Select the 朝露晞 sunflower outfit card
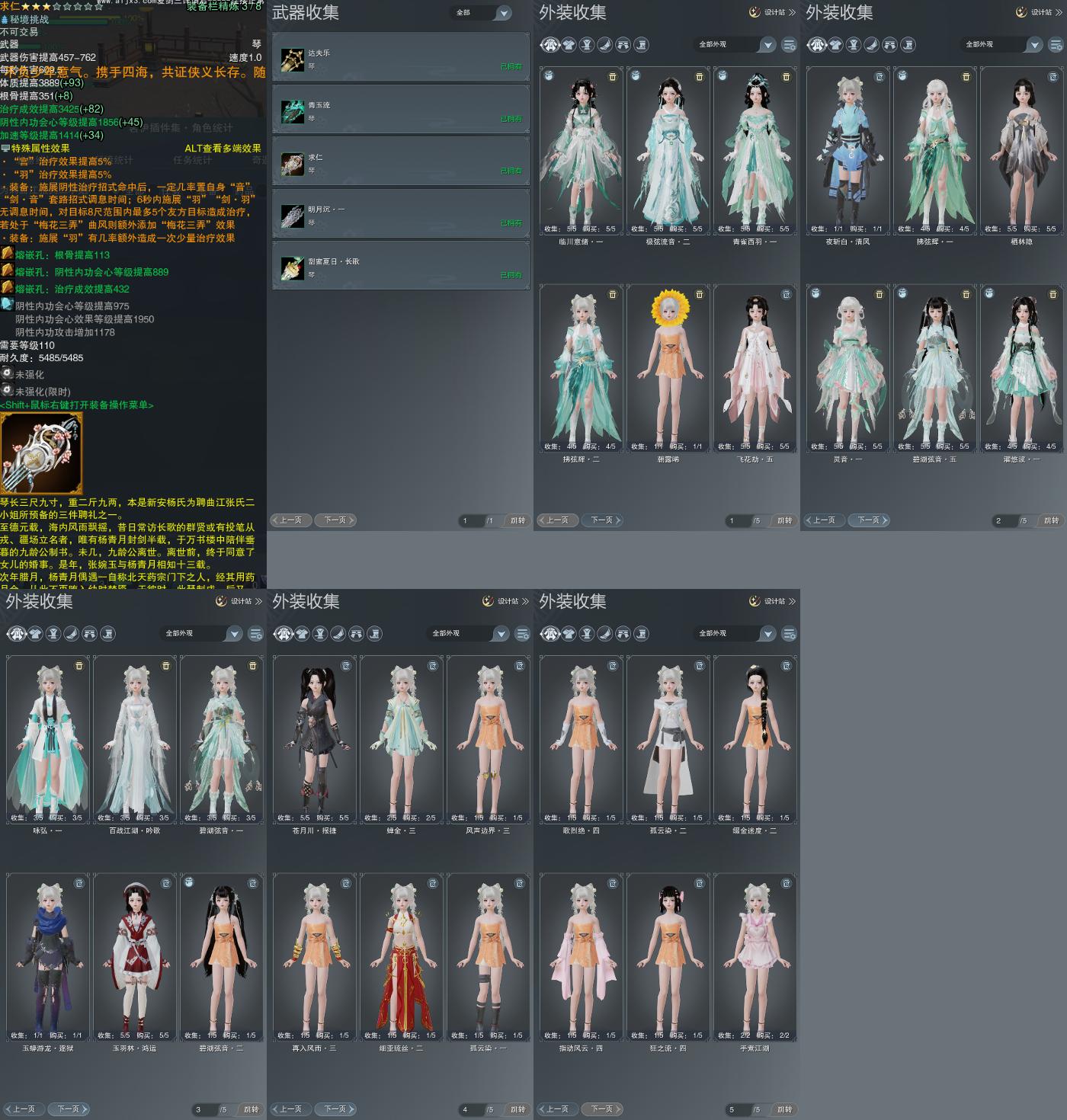 [x=668, y=369]
